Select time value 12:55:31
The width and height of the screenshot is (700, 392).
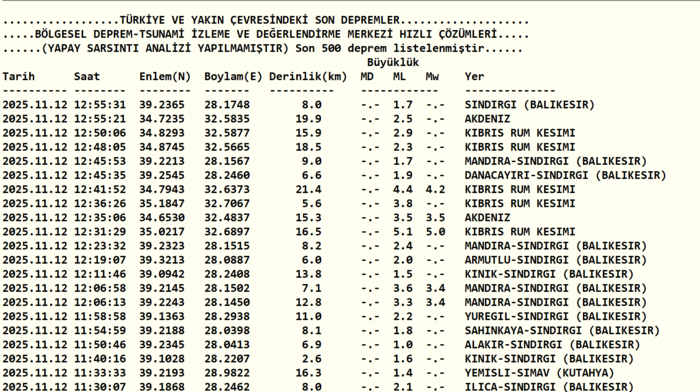click(100, 104)
